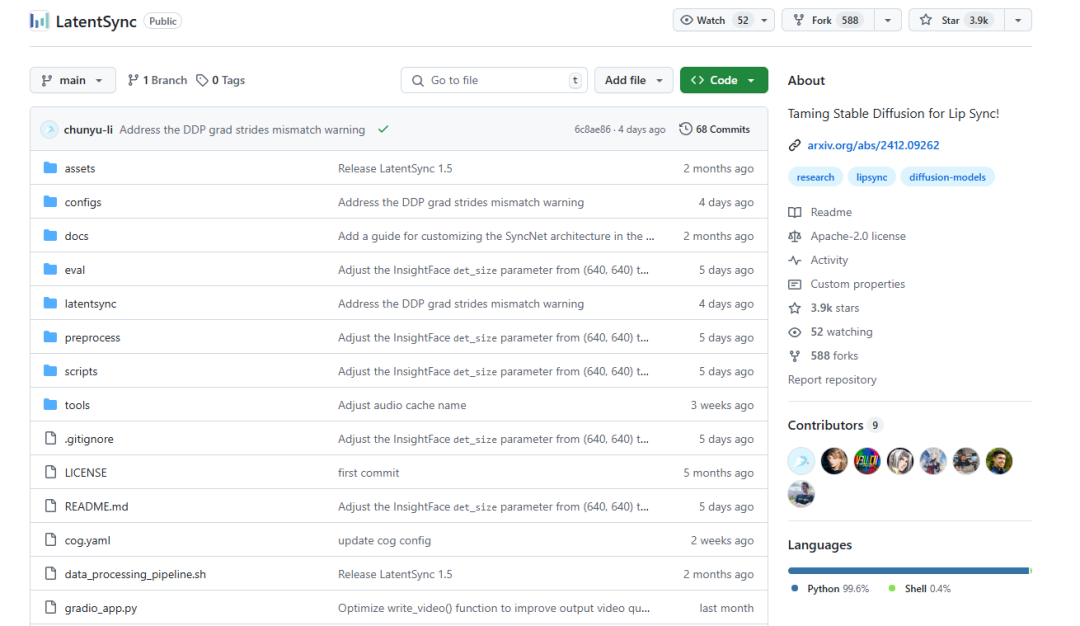
Task: Click the link icon beside the arxiv URL
Action: tap(795, 145)
